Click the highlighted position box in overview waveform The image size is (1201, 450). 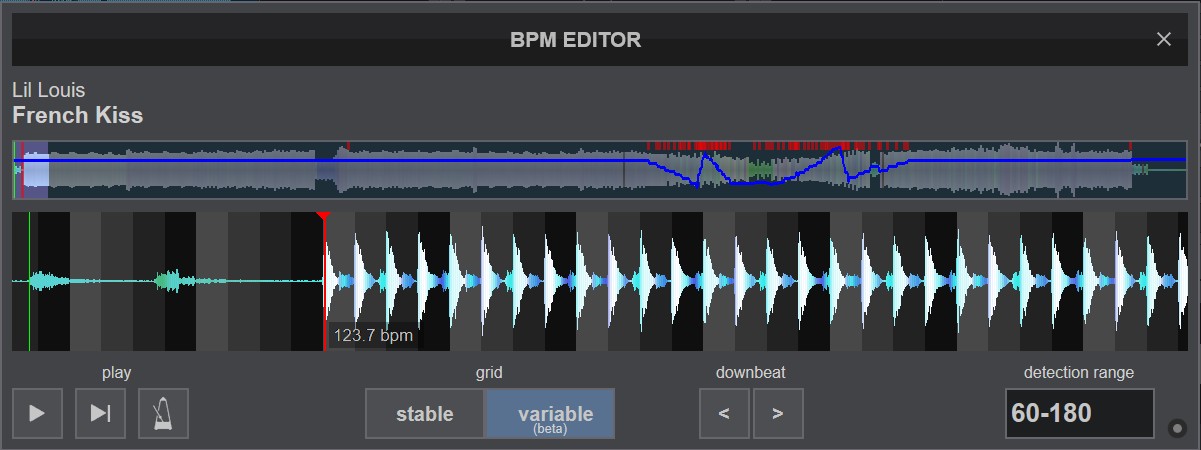pyautogui.click(x=35, y=170)
